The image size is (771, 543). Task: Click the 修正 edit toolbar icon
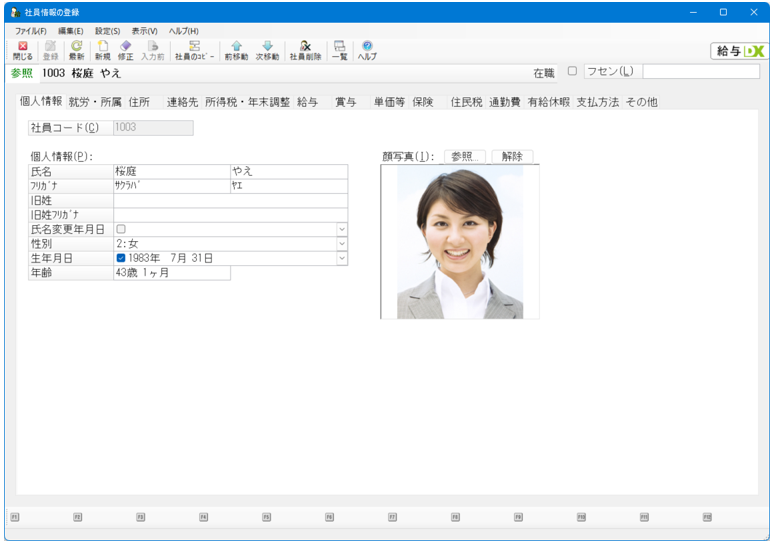click(125, 51)
